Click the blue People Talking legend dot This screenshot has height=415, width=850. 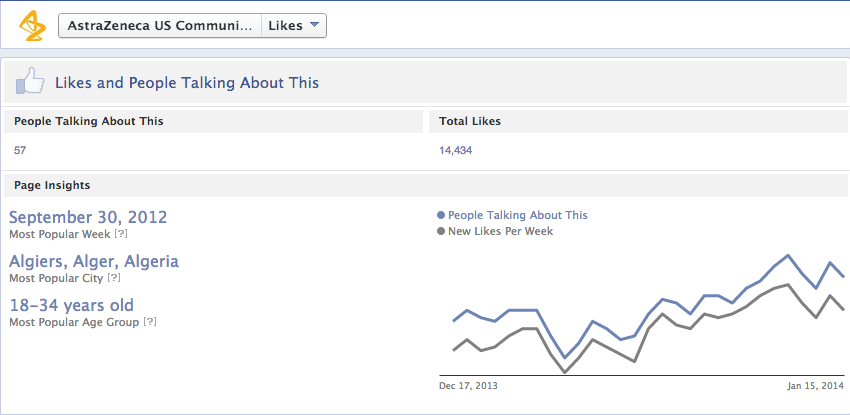441,215
